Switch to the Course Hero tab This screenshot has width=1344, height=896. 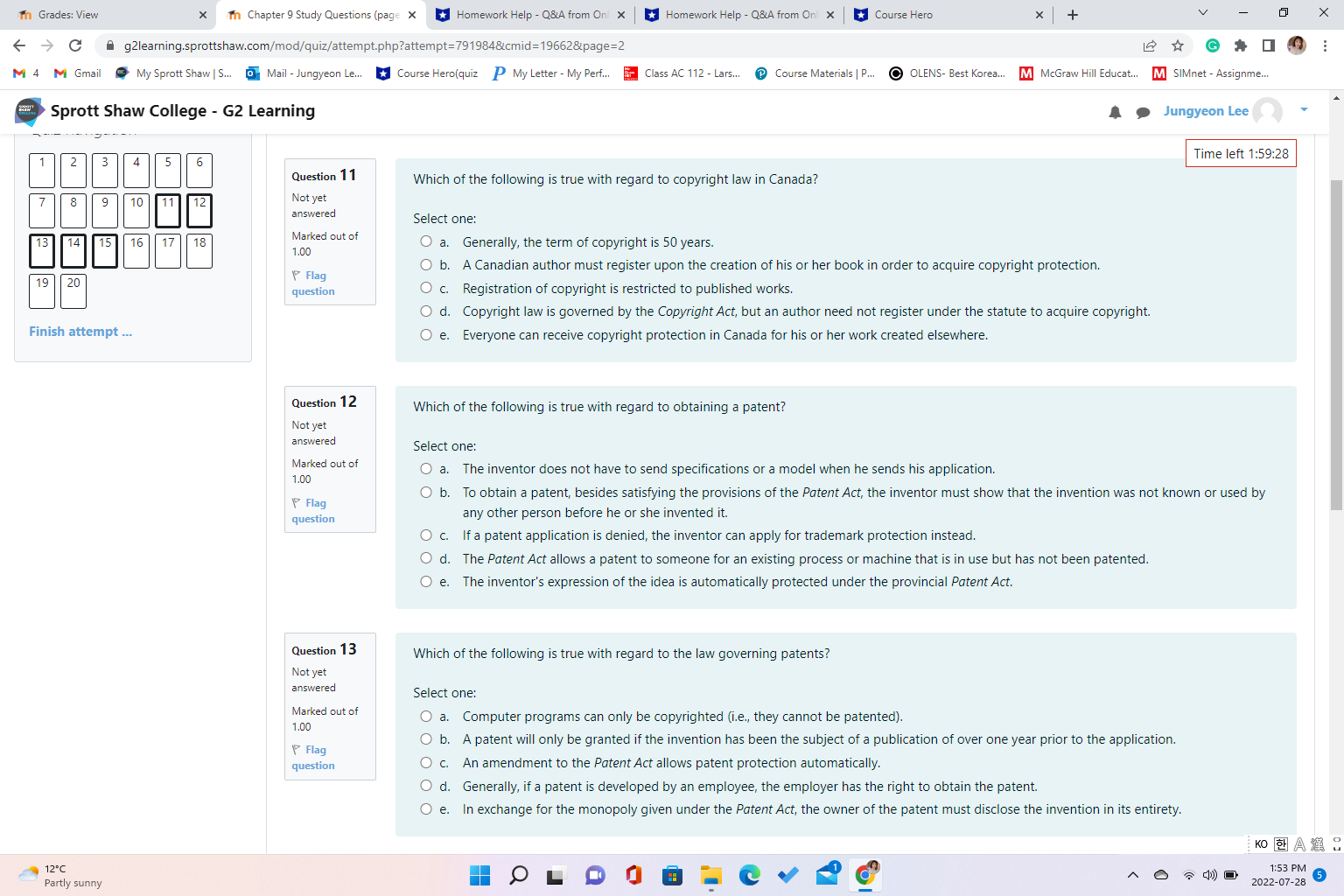click(948, 15)
